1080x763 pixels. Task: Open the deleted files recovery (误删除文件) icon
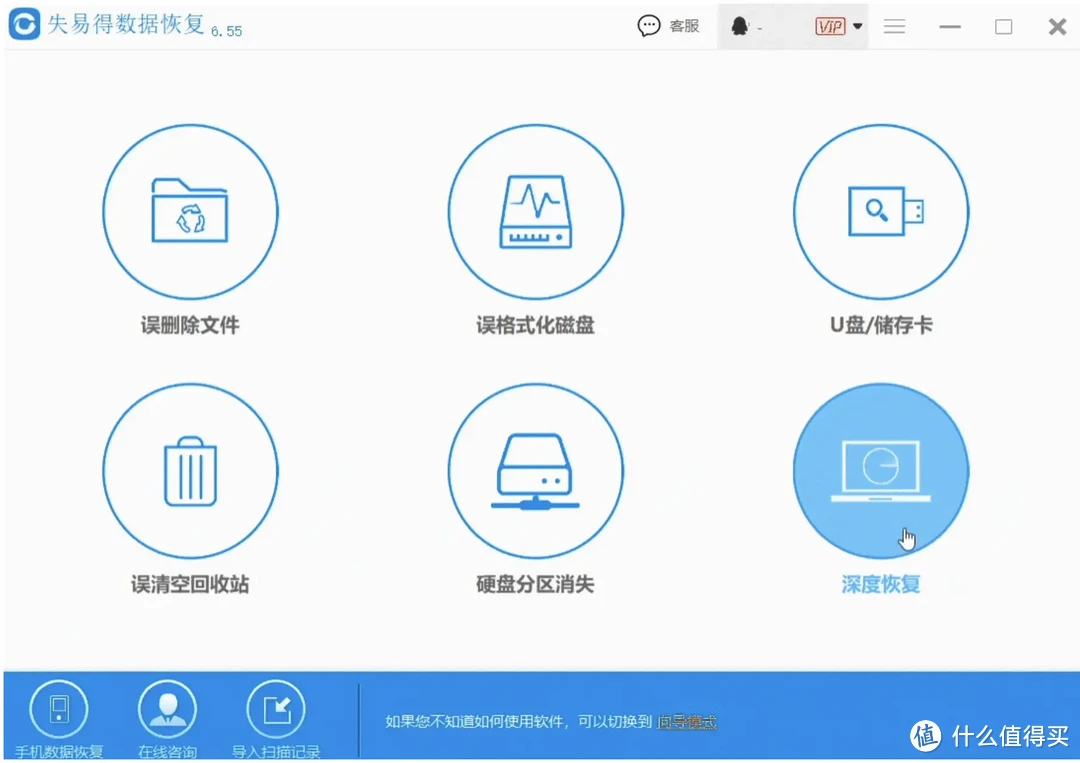190,211
